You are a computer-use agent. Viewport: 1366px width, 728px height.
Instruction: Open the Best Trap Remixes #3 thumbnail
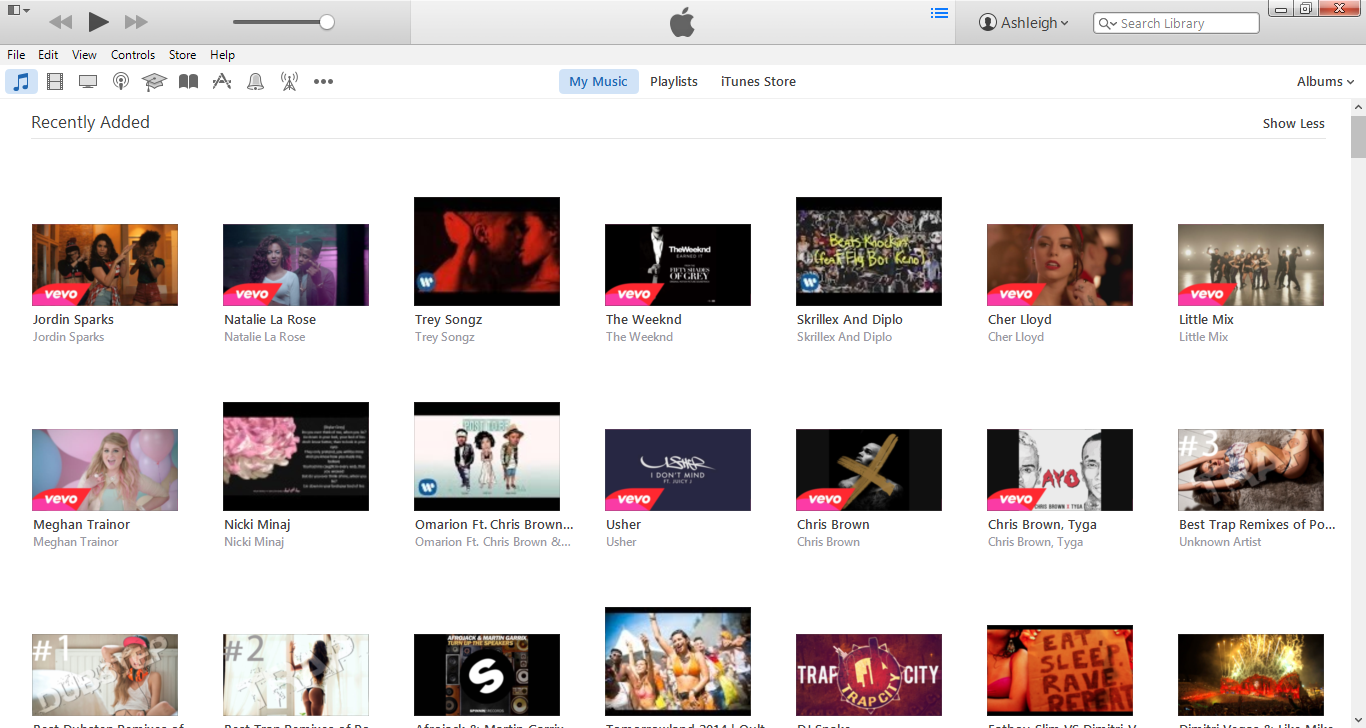(1251, 470)
